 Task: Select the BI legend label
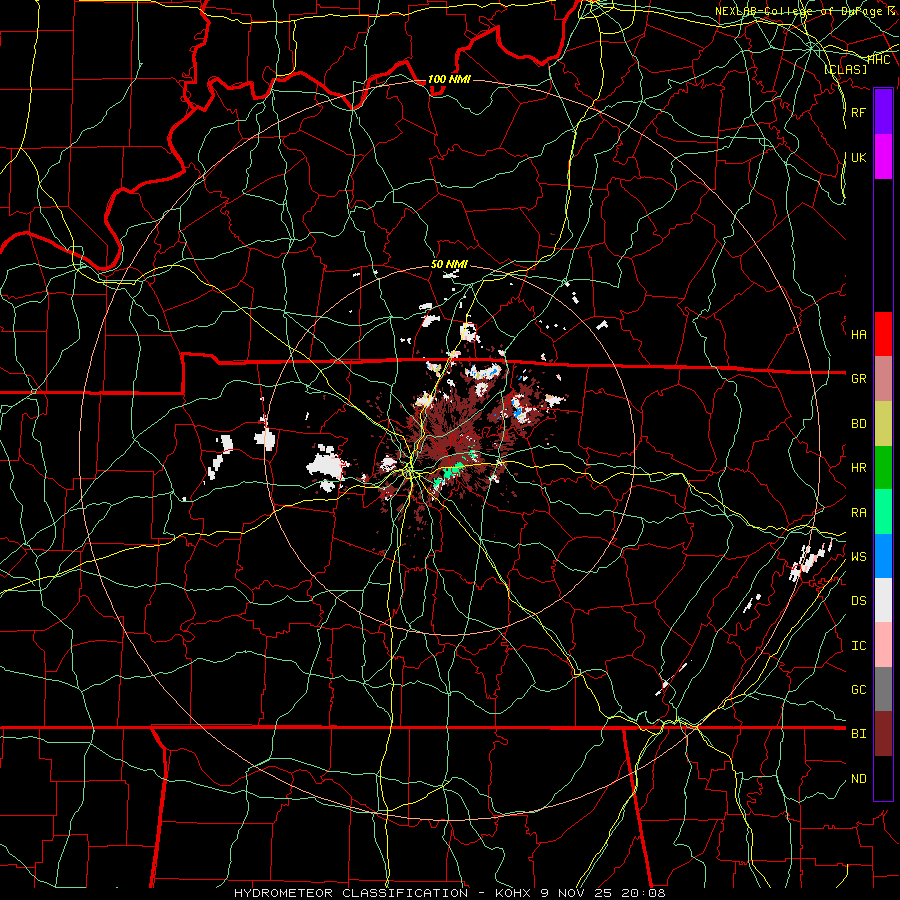[x=858, y=734]
